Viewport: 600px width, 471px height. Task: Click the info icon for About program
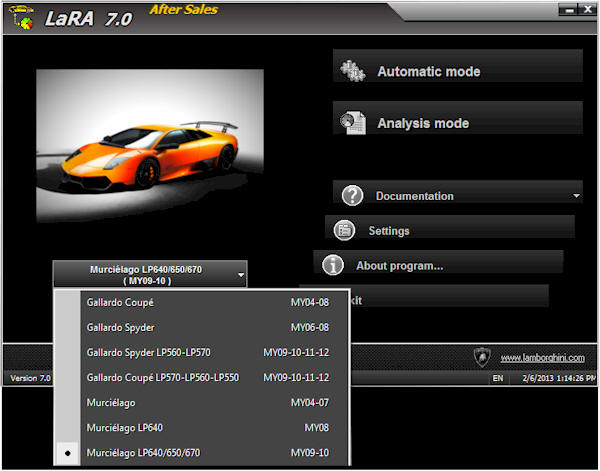pos(333,265)
